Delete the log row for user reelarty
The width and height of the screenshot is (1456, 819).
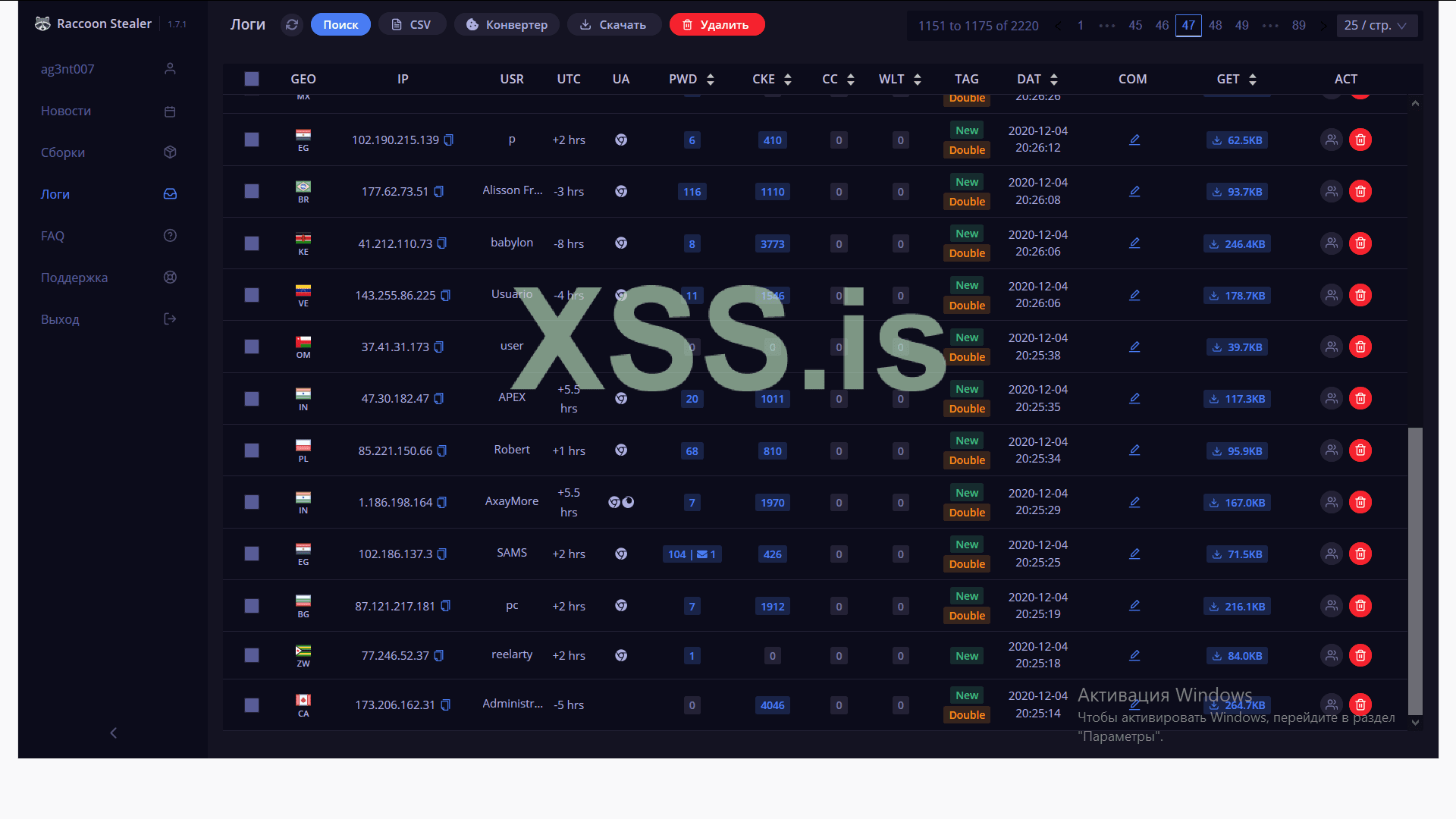click(x=1360, y=655)
